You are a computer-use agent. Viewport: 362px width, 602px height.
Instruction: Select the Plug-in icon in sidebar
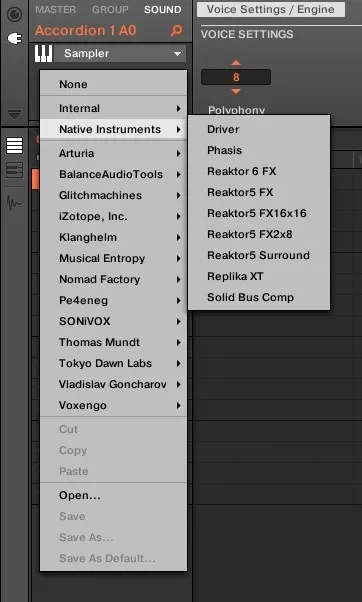click(x=15, y=38)
